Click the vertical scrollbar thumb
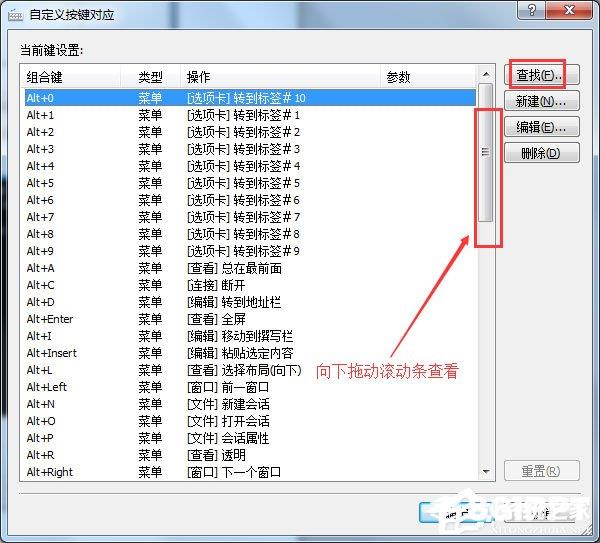Screen dimensions: 600x543 [486, 152]
